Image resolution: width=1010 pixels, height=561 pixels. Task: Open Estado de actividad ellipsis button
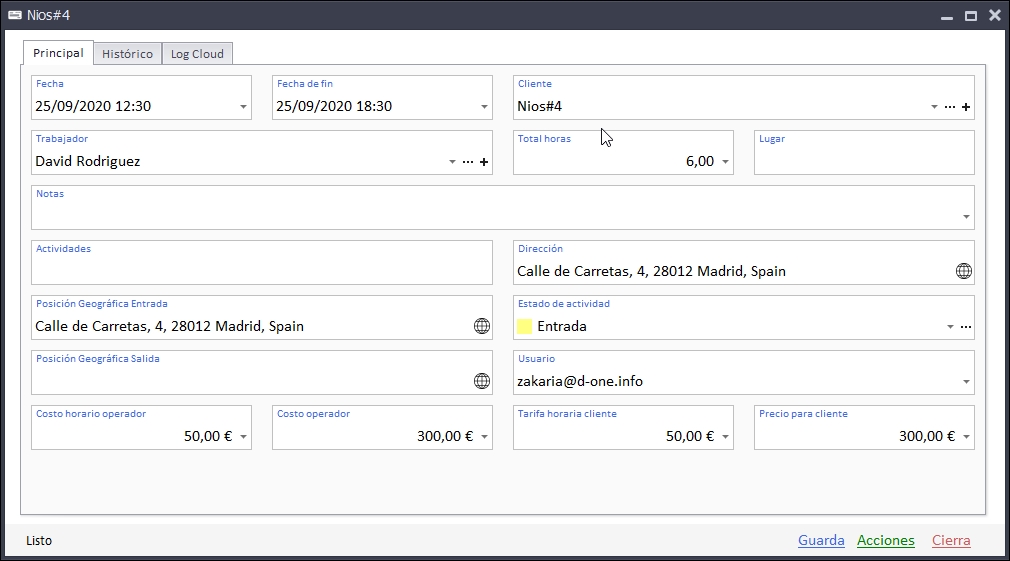pyautogui.click(x=966, y=327)
